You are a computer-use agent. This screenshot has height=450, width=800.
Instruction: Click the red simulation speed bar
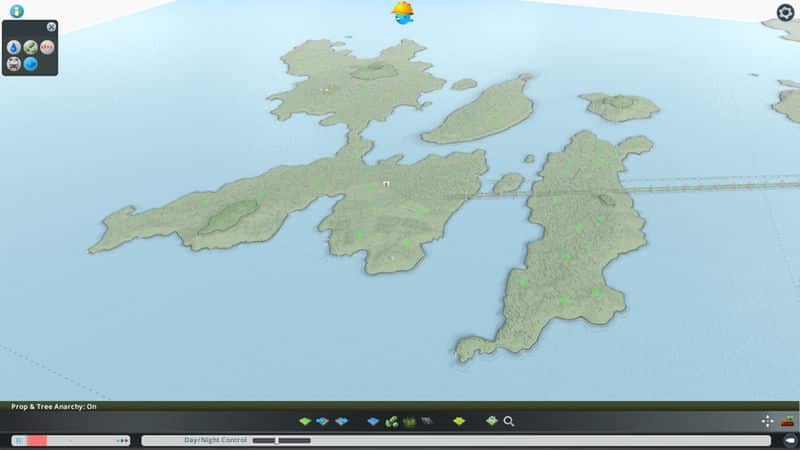click(x=37, y=440)
